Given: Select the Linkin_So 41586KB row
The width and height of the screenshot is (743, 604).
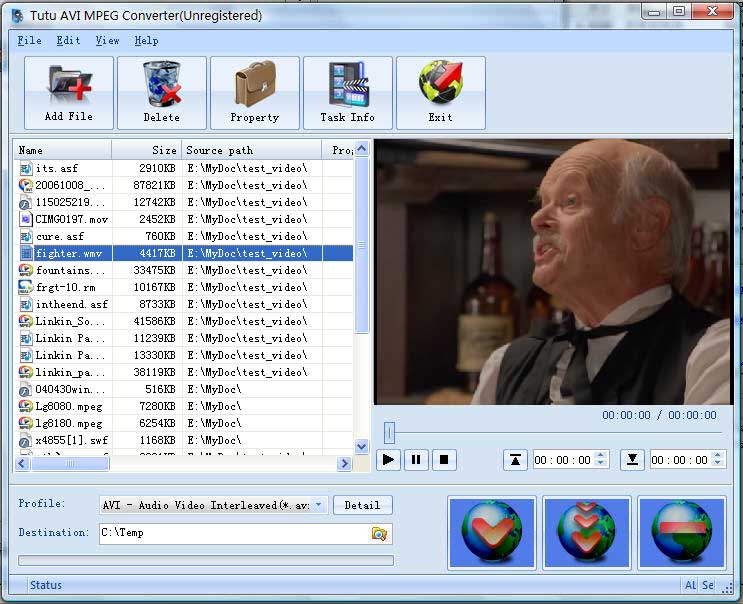Looking at the screenshot, I should point(185,321).
